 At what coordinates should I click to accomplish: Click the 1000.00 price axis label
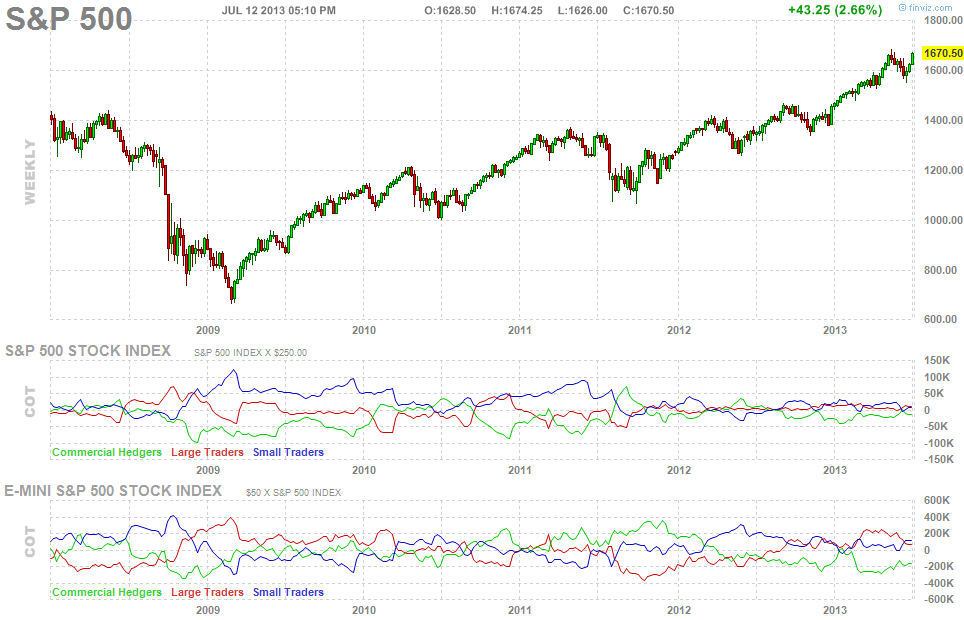(943, 220)
